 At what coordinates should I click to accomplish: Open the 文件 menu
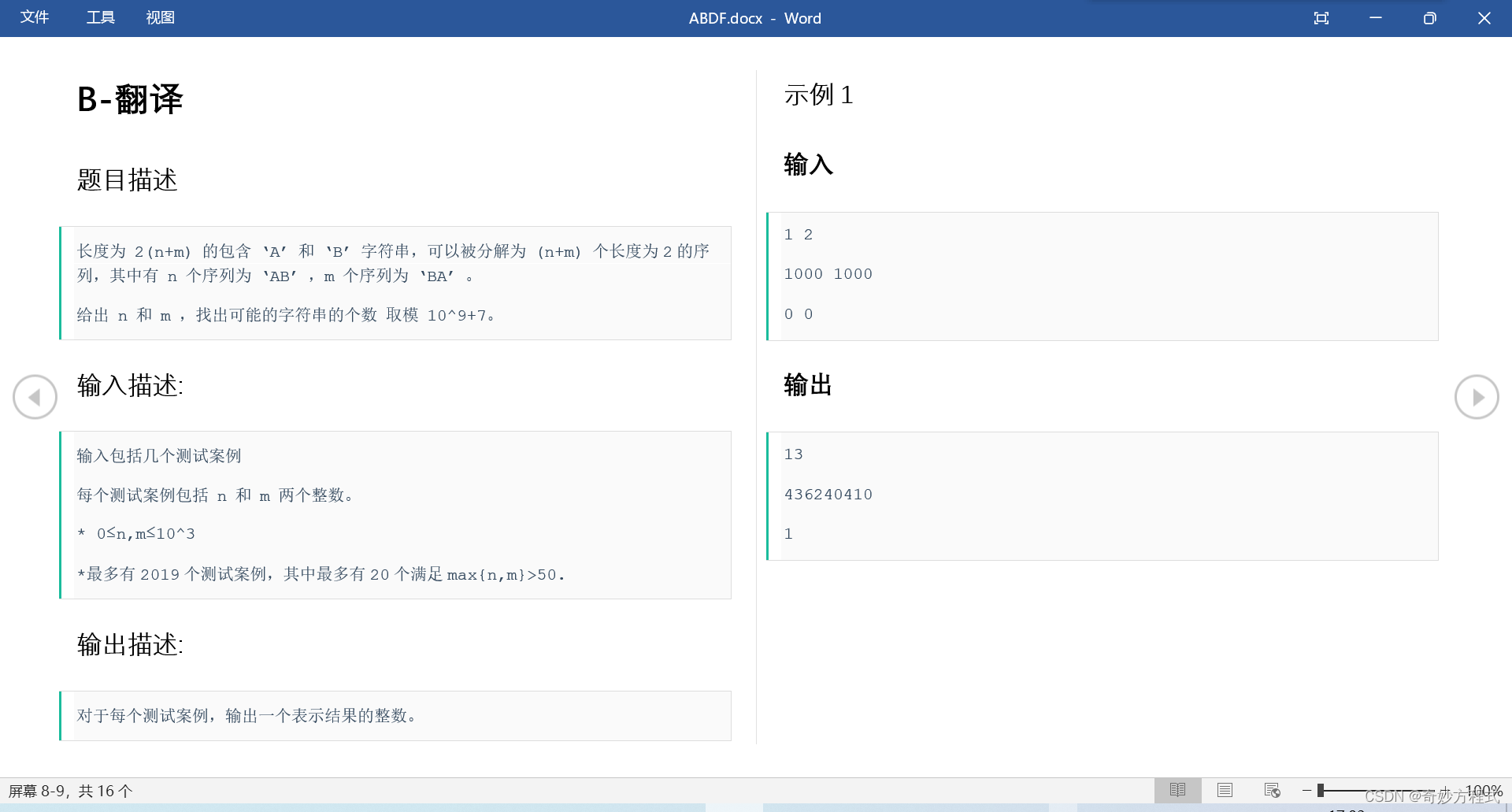pos(34,17)
